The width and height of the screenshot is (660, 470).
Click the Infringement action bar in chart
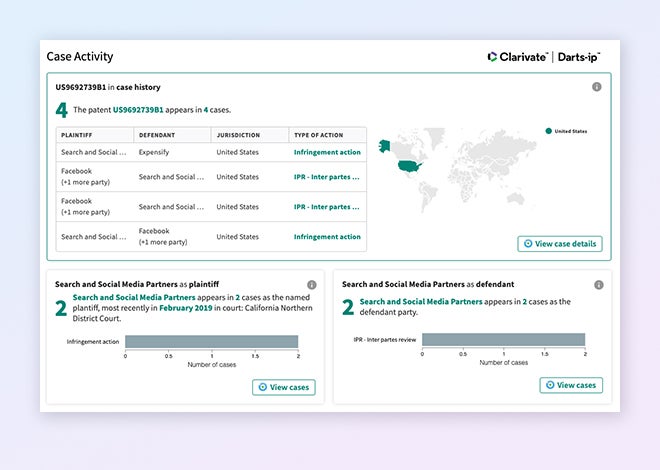point(211,342)
